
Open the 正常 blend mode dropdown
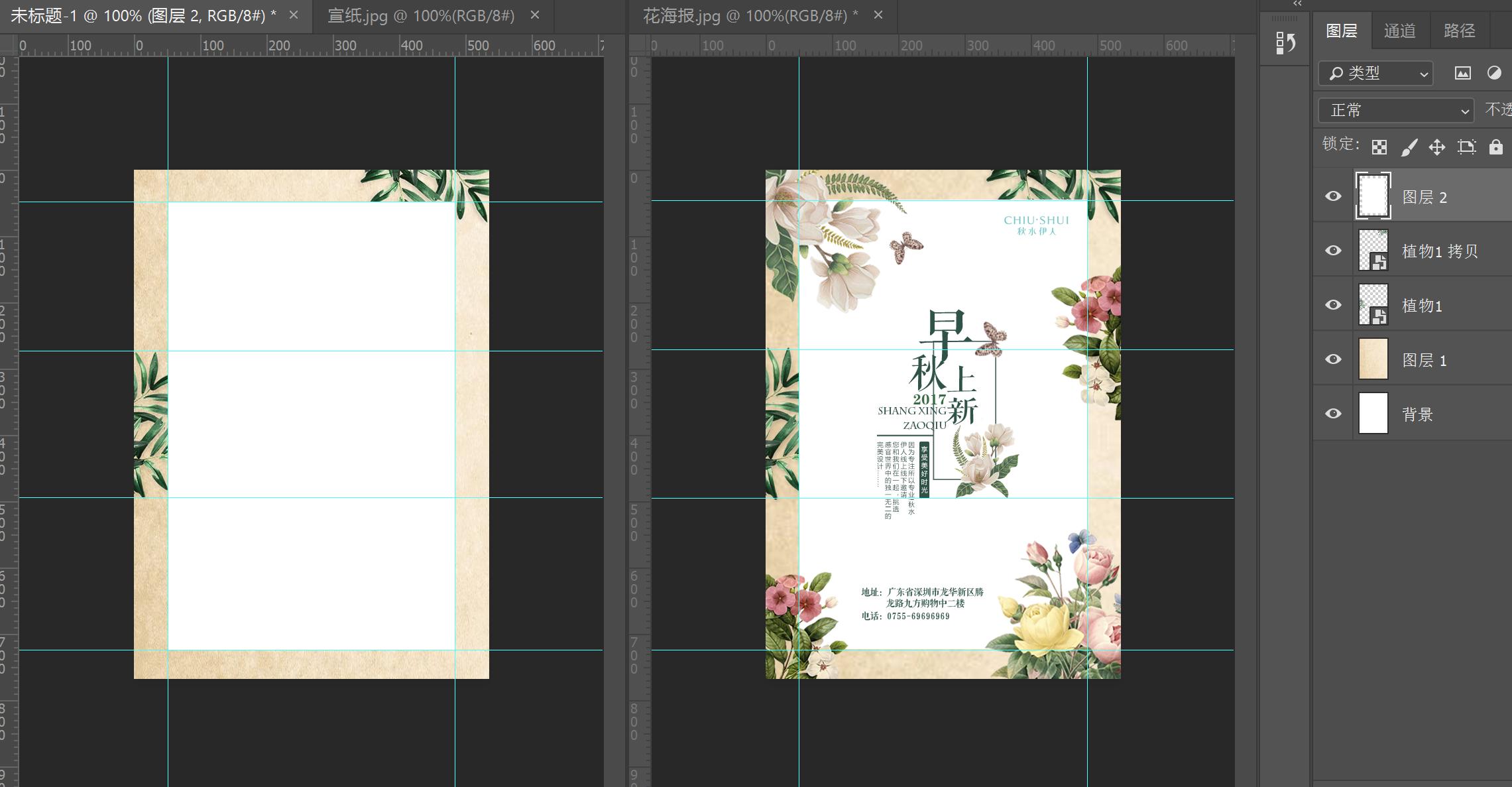[1395, 110]
